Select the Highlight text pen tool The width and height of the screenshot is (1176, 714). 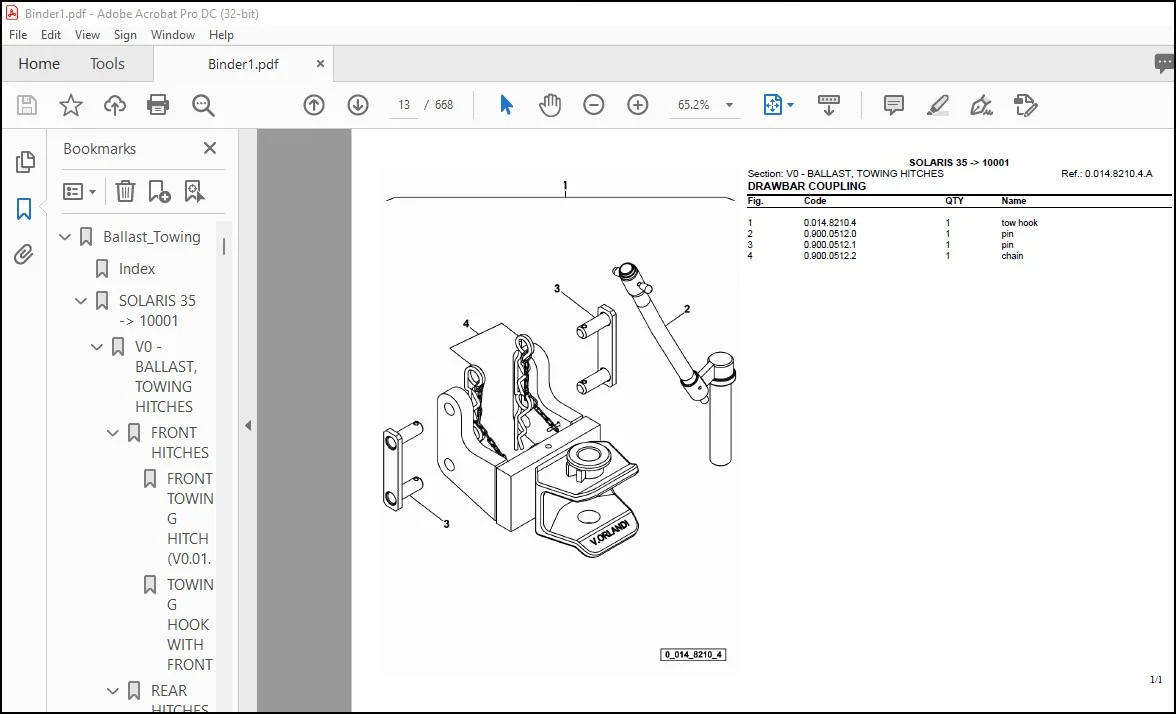(x=938, y=105)
